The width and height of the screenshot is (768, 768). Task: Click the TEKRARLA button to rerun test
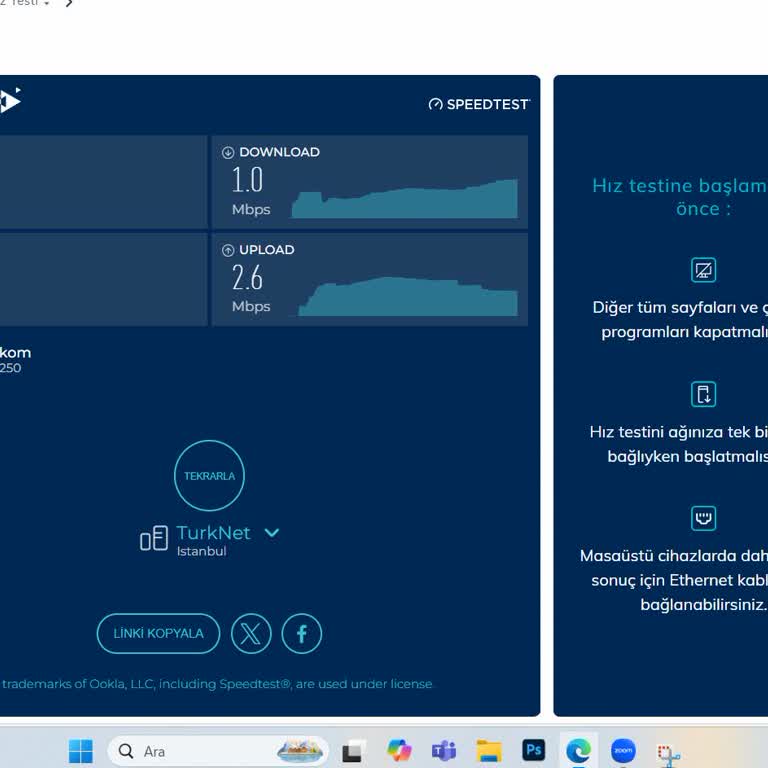[209, 476]
